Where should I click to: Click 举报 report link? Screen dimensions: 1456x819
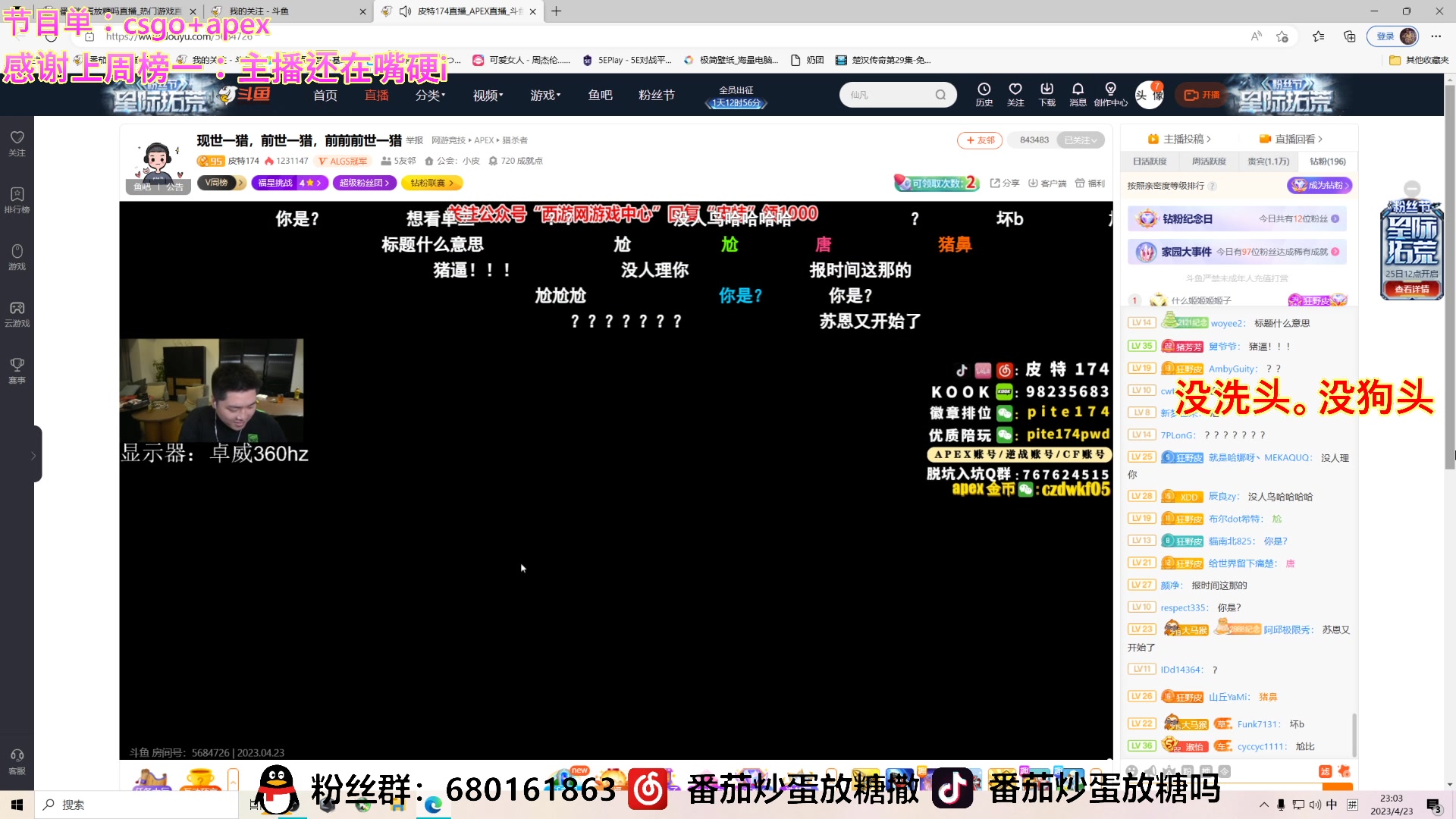[414, 140]
